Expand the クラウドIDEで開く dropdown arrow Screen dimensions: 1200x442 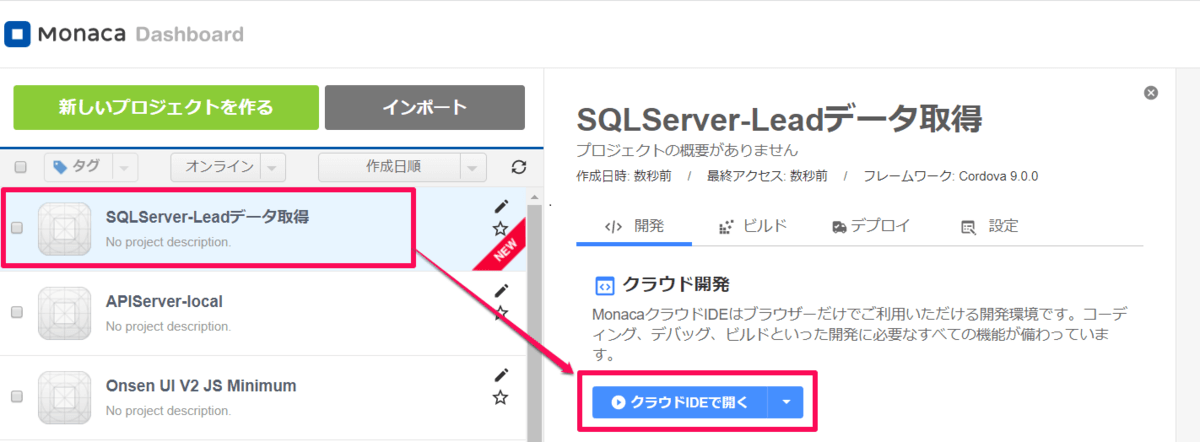[x=786, y=402]
